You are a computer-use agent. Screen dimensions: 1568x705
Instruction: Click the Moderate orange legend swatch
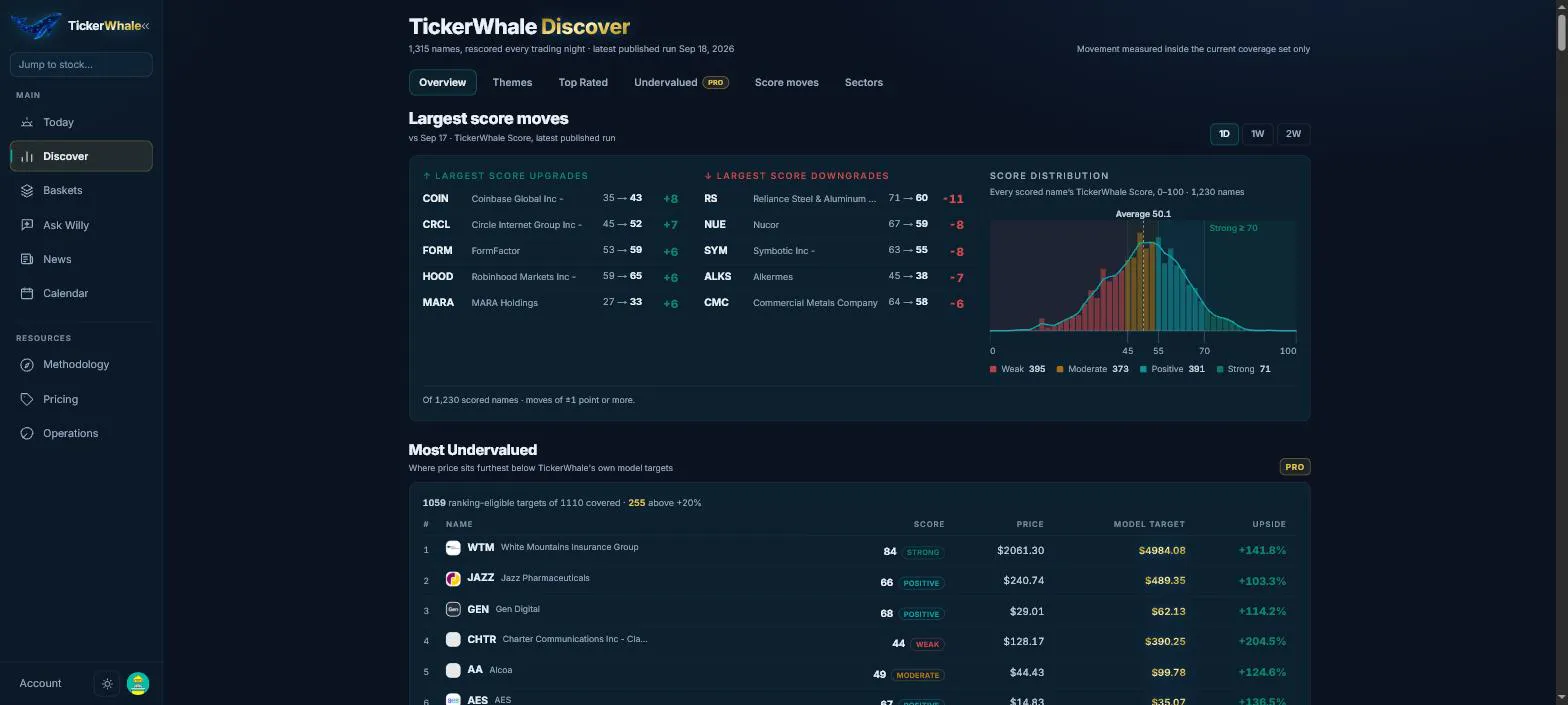(x=1060, y=369)
